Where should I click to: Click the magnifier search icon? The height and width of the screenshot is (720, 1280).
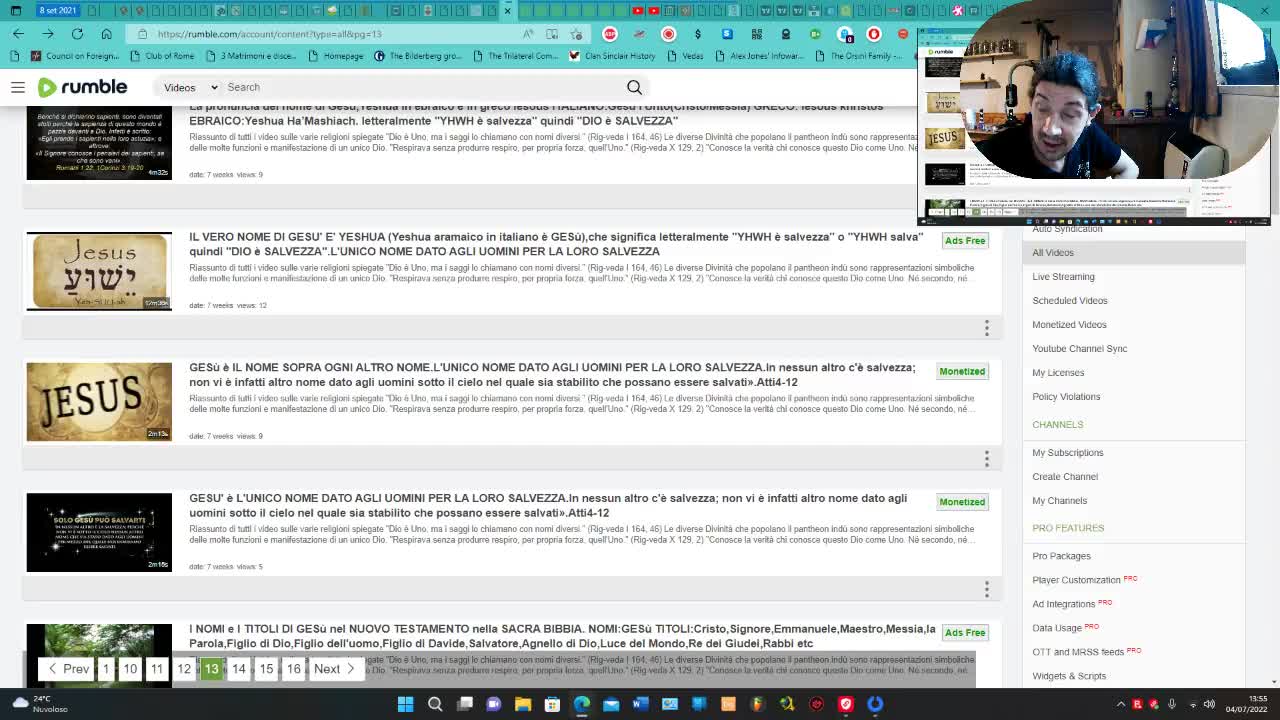(x=634, y=87)
